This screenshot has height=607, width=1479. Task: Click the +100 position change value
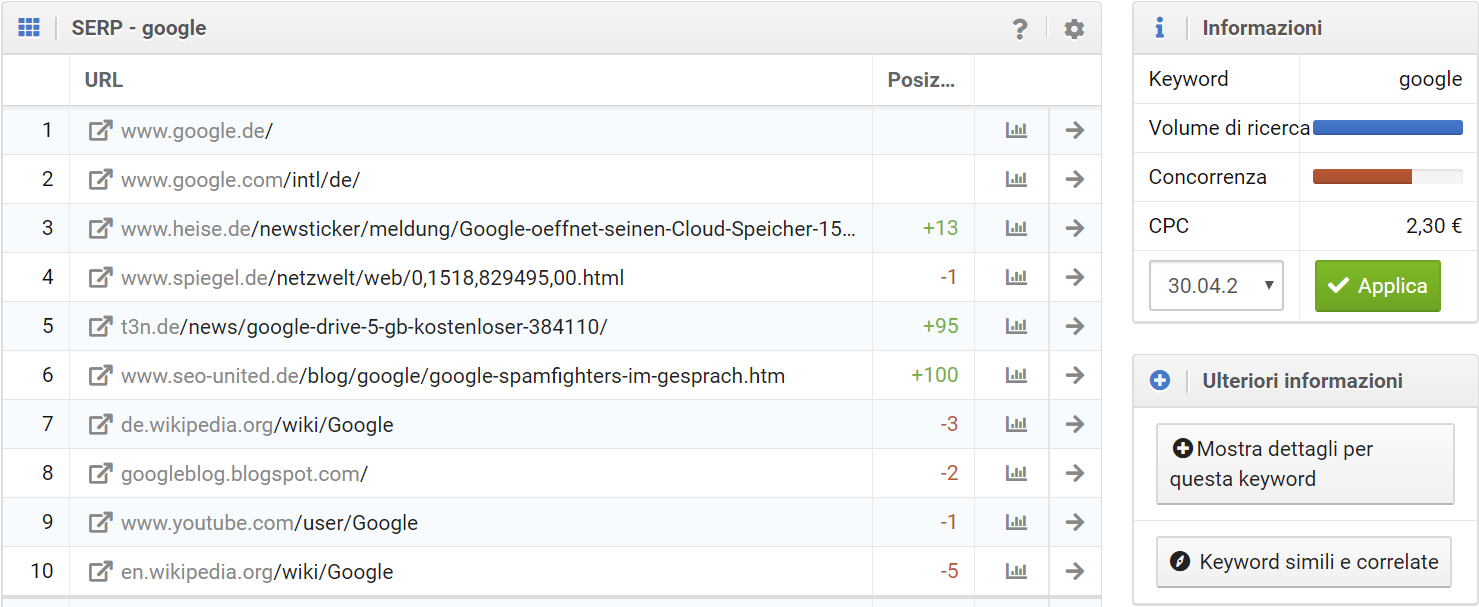point(935,375)
